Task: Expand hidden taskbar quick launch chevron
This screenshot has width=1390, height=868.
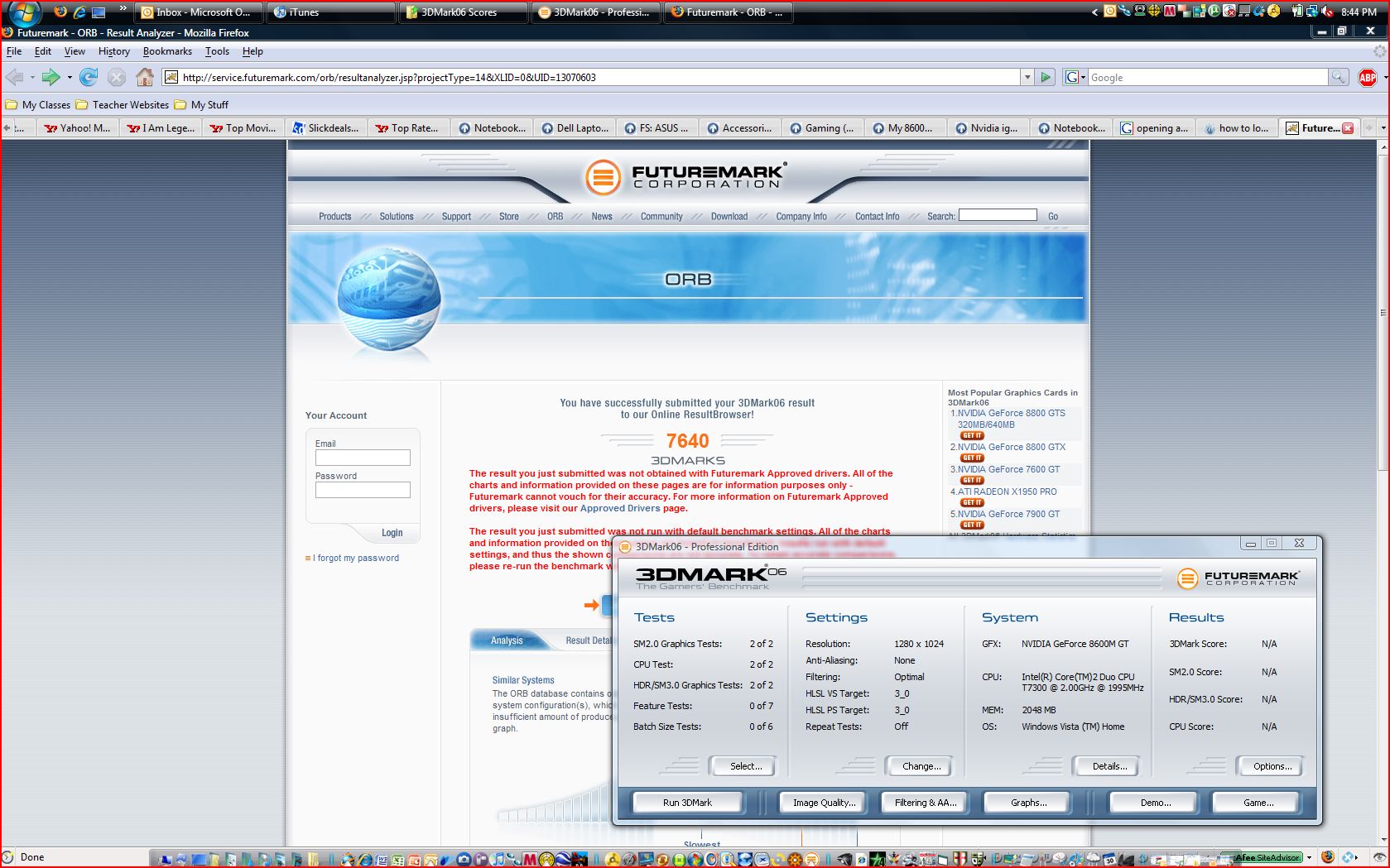Action: (x=123, y=9)
